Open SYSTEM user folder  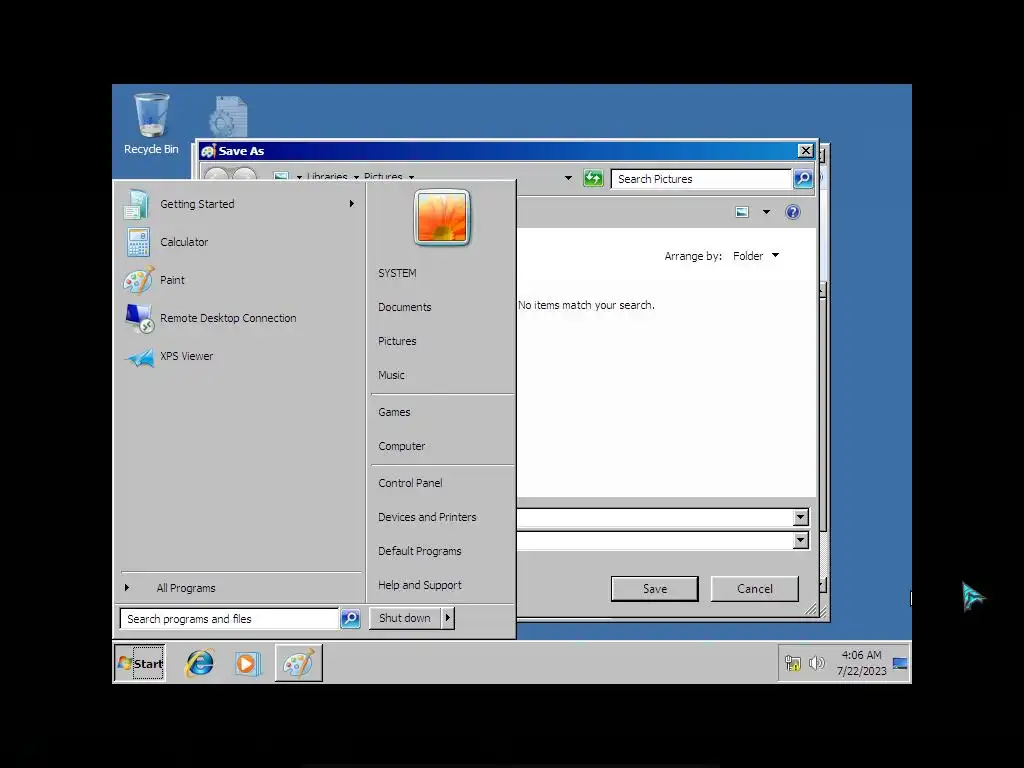397,273
